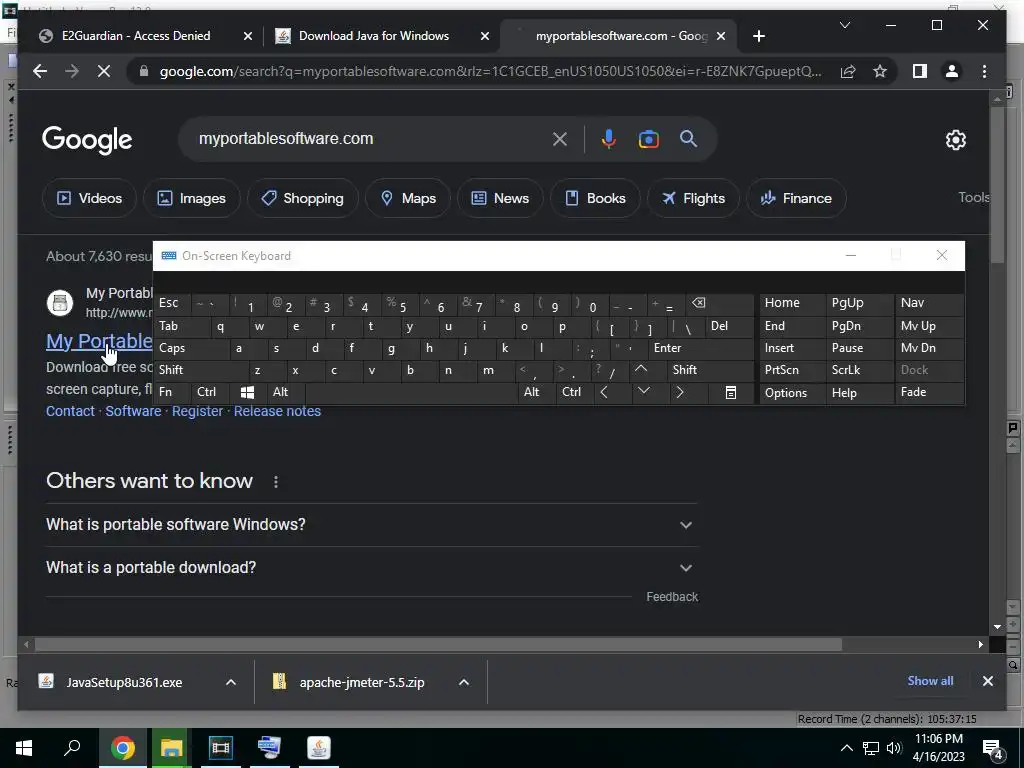The image size is (1024, 768).
Task: Filter results by Videos
Action: [89, 198]
